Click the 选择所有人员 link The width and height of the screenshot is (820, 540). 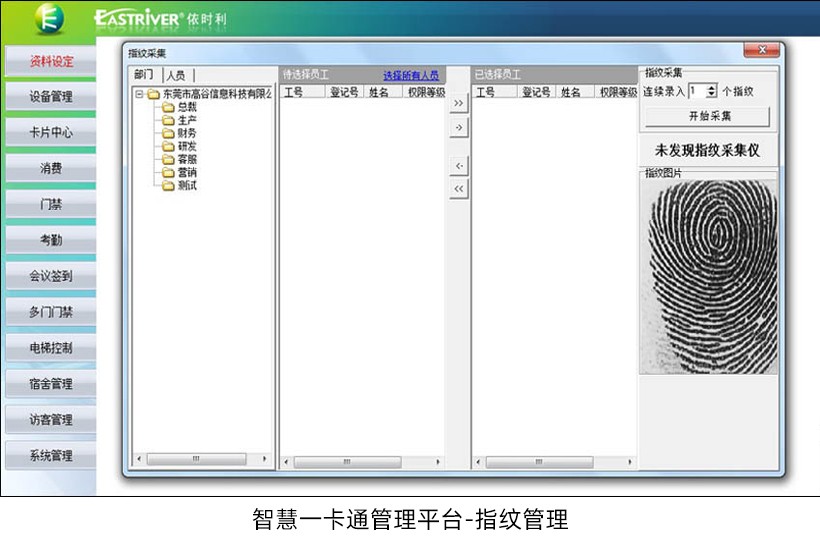pos(410,75)
